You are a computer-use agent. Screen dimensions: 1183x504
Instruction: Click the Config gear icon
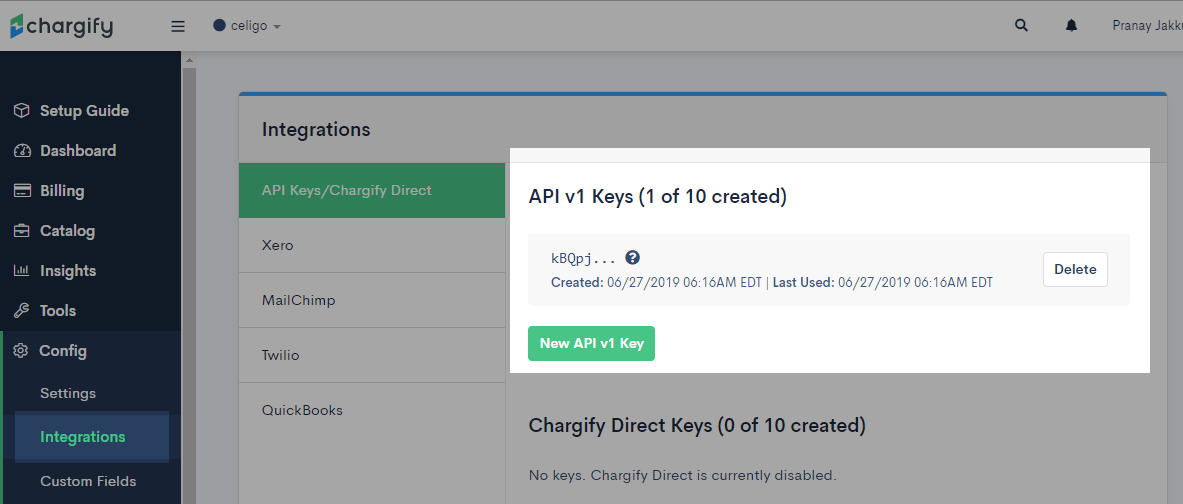pyautogui.click(x=21, y=351)
